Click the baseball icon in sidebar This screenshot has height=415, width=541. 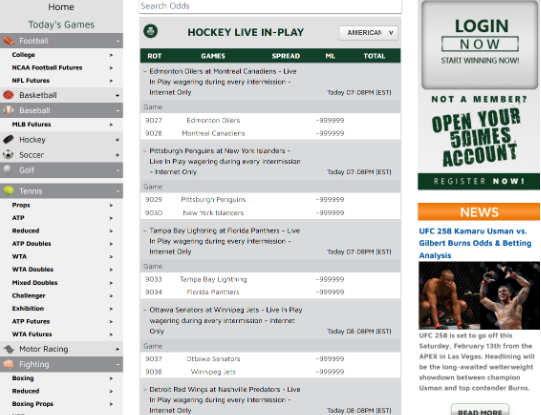8,110
